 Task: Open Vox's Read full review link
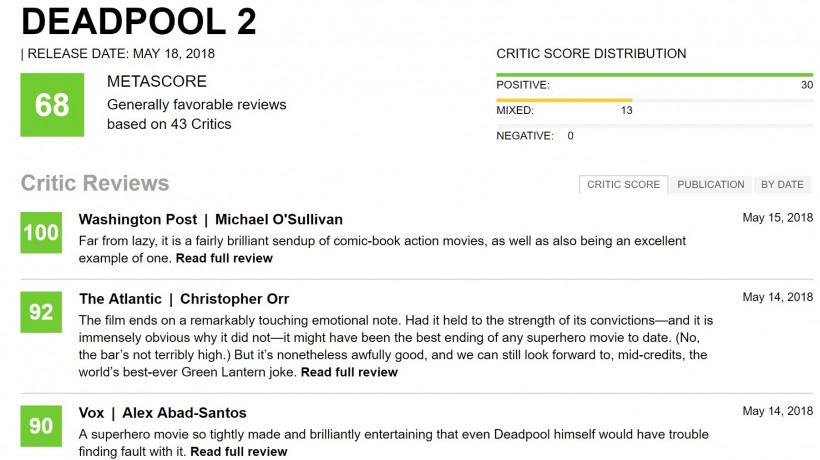[x=239, y=452]
